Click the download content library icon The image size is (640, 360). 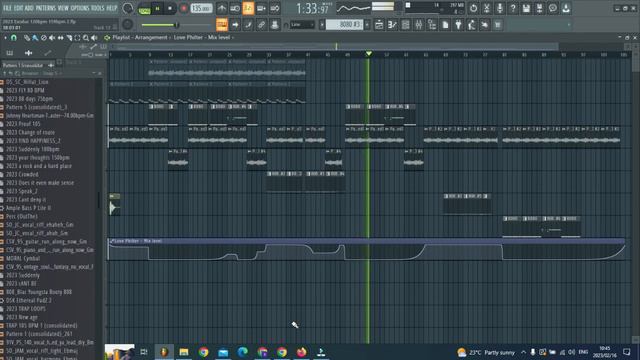tap(566, 8)
